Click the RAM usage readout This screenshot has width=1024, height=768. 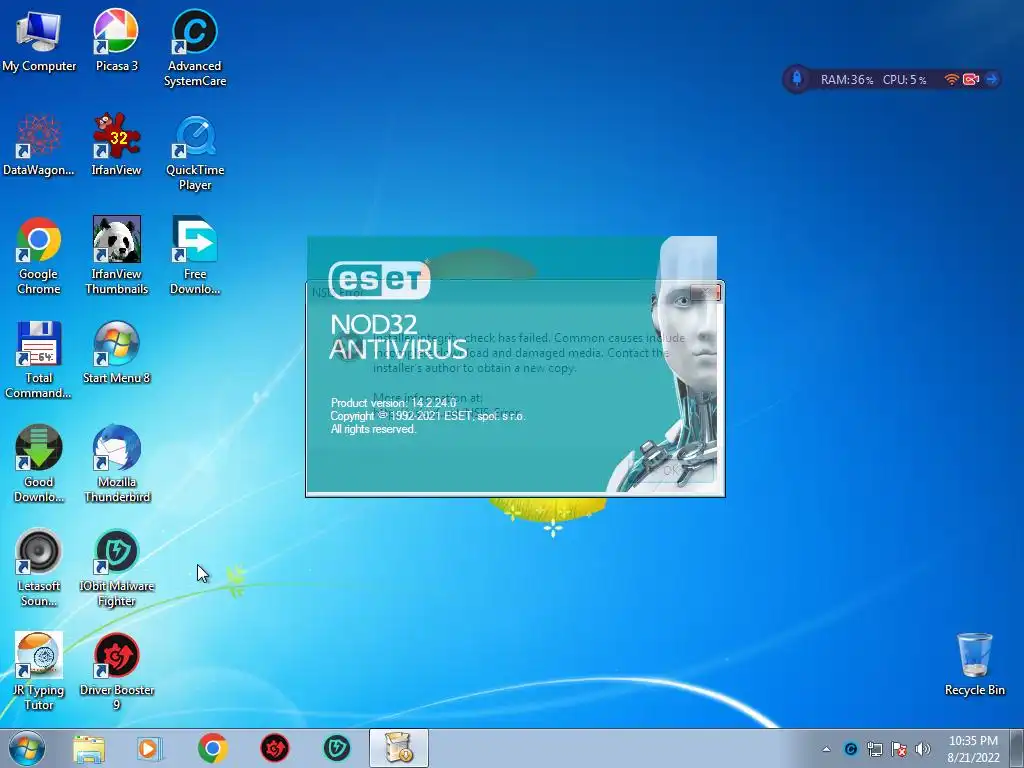click(846, 80)
